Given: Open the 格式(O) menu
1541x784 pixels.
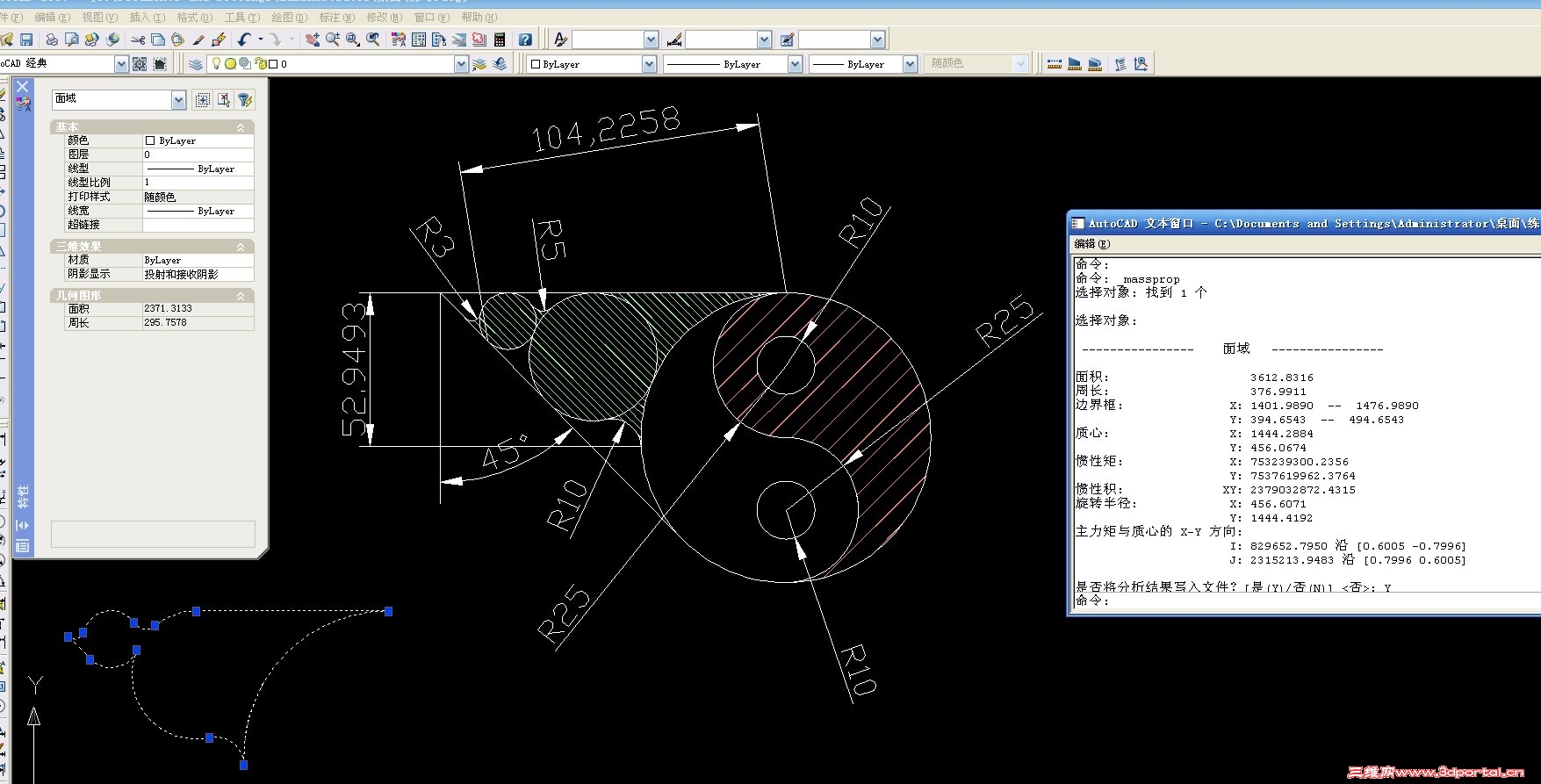Looking at the screenshot, I should (x=194, y=17).
